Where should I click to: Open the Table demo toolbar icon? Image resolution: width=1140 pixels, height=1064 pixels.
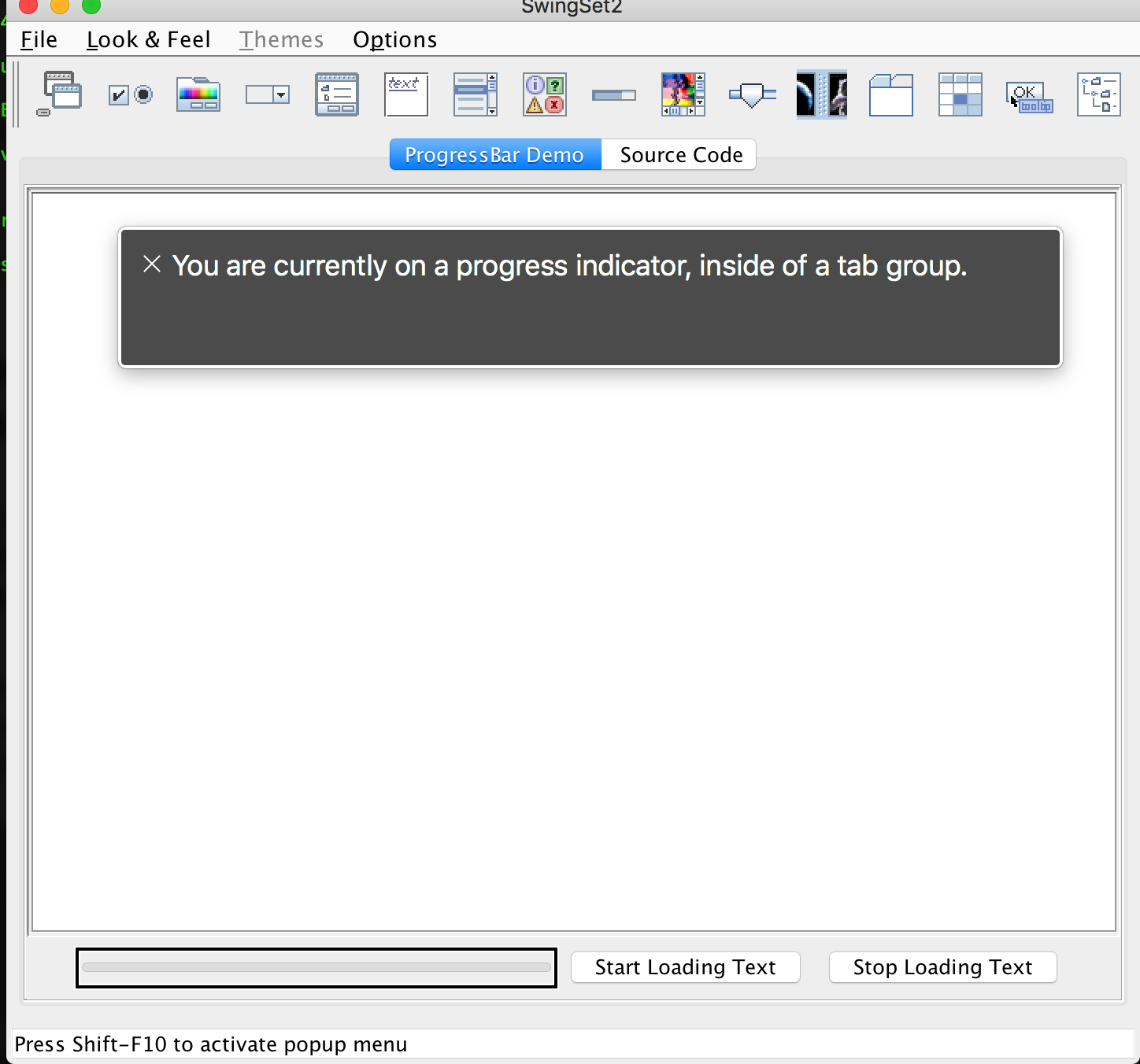pyautogui.click(x=960, y=95)
